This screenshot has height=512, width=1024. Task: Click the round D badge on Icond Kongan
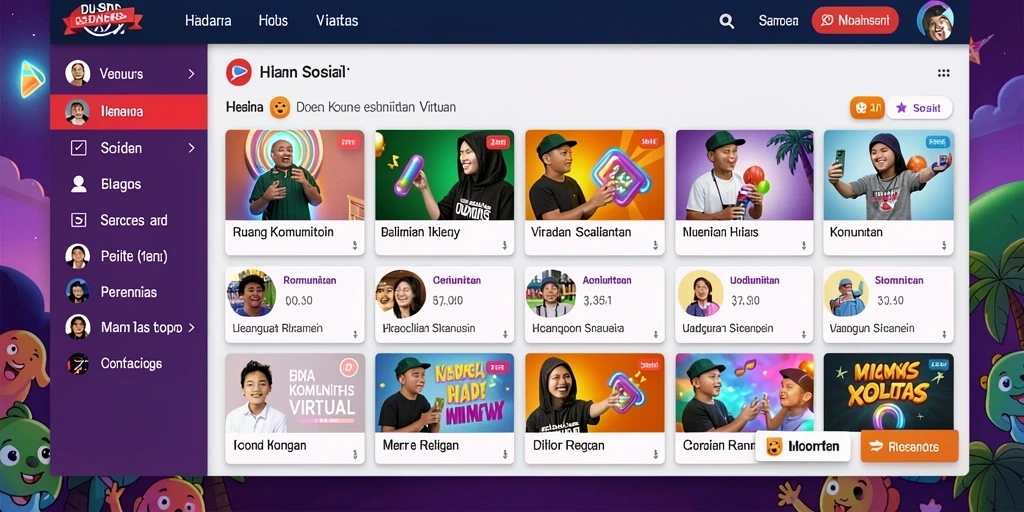pyautogui.click(x=349, y=368)
